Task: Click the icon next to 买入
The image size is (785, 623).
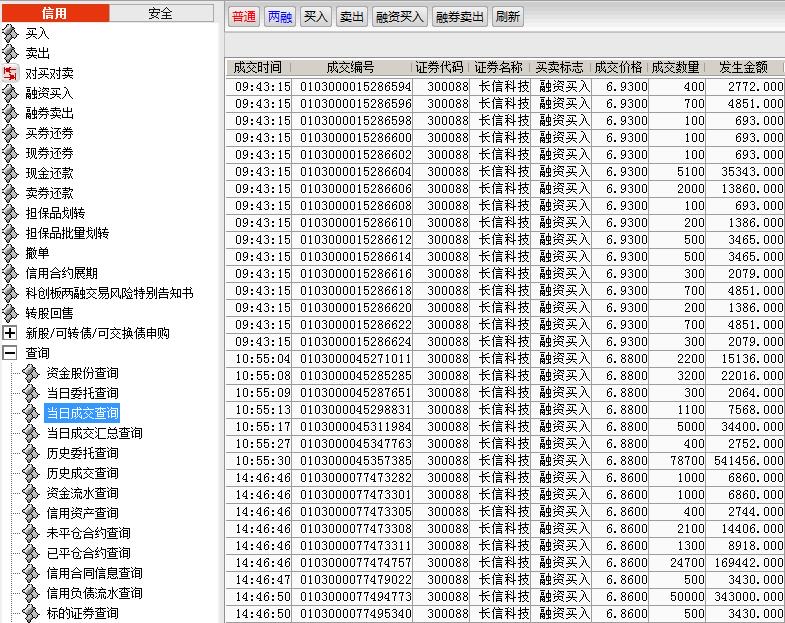Action: tap(10, 33)
